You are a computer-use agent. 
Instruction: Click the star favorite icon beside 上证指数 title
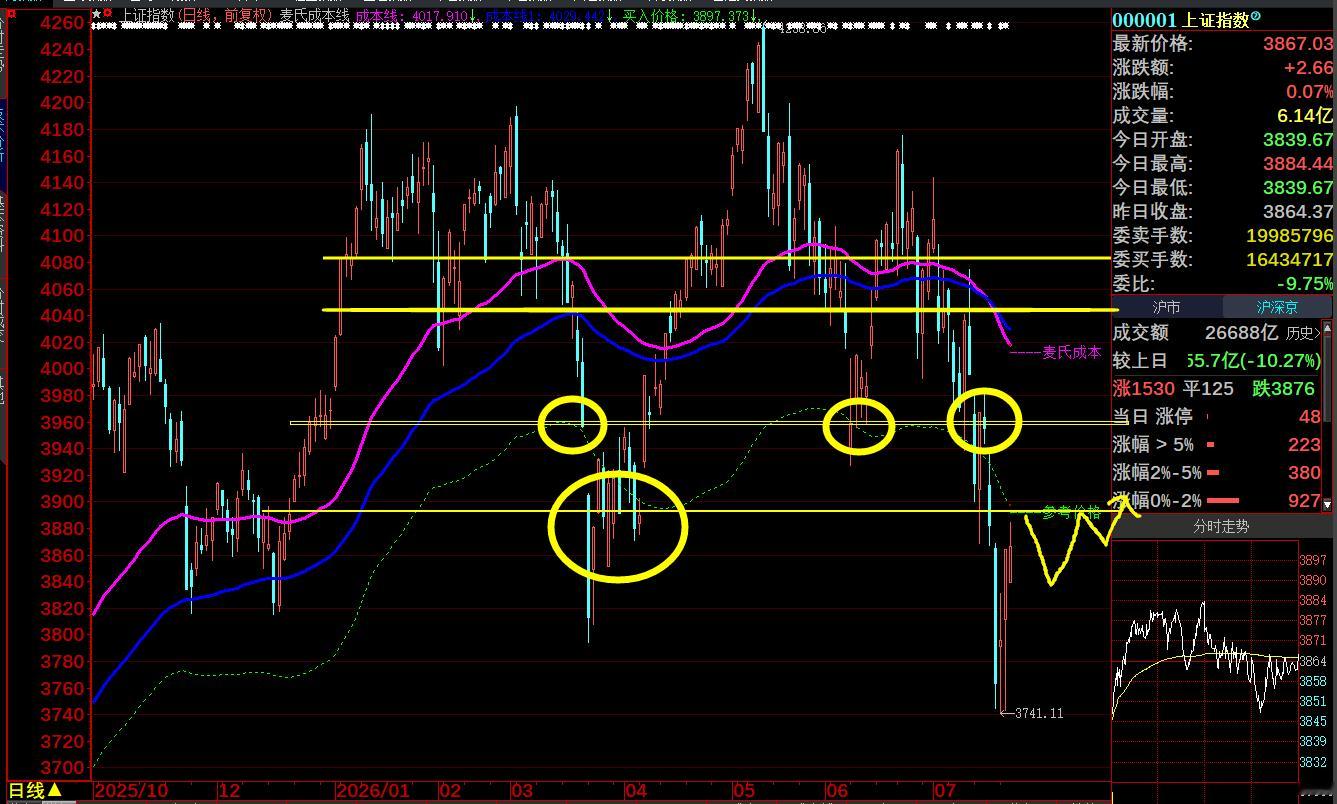tap(95, 15)
